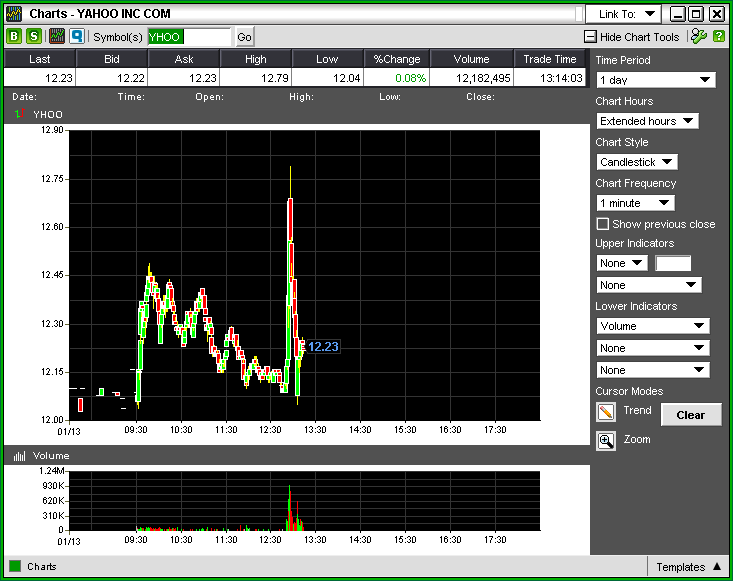This screenshot has height=581, width=733.
Task: Click Hide Chart Tools label
Action: pos(640,37)
